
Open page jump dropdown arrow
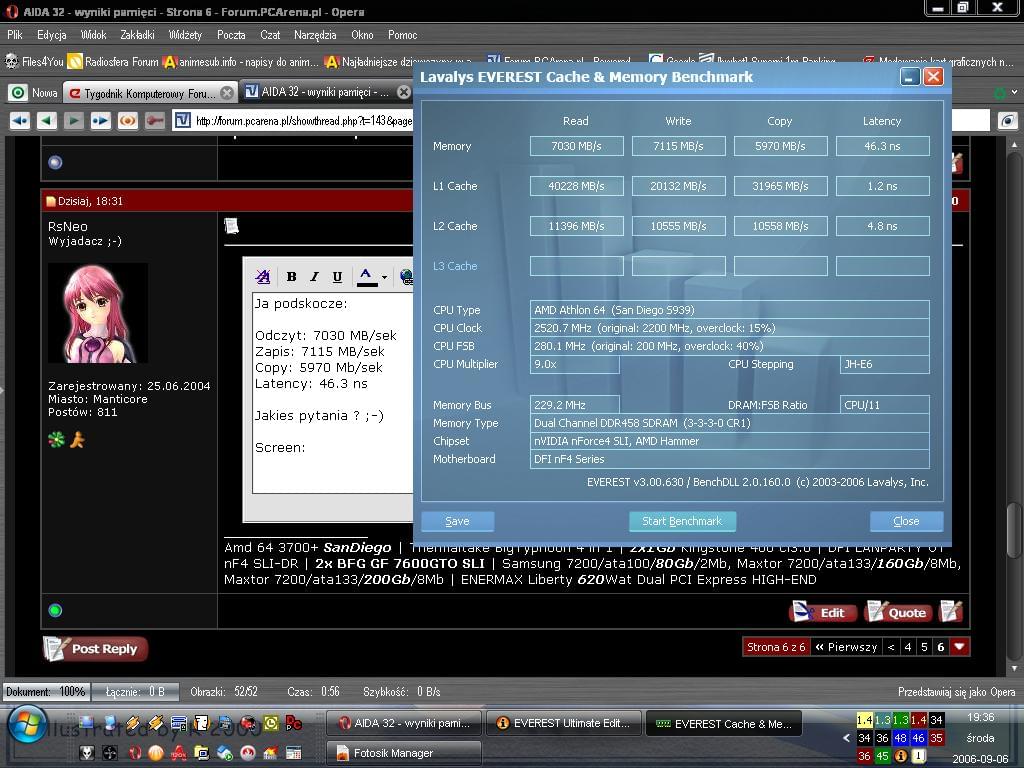click(x=959, y=647)
